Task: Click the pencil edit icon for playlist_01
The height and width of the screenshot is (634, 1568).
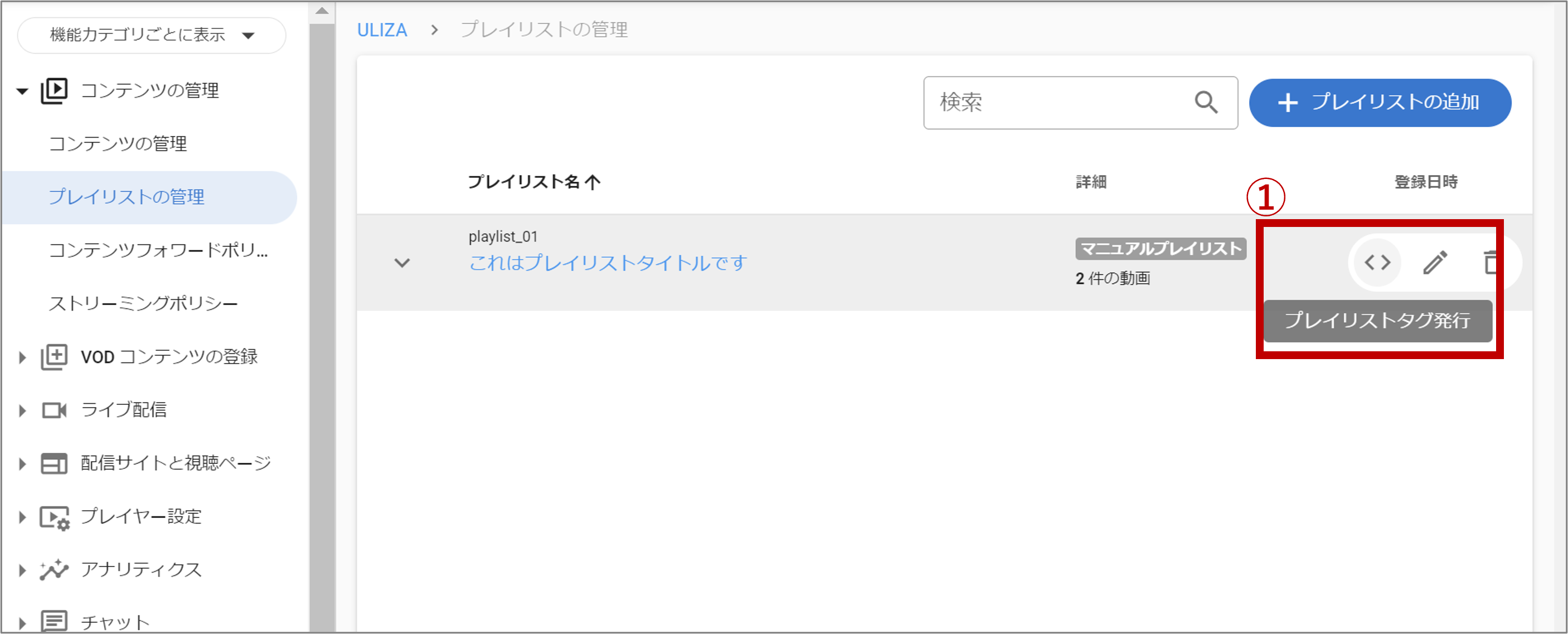Action: pos(1435,263)
